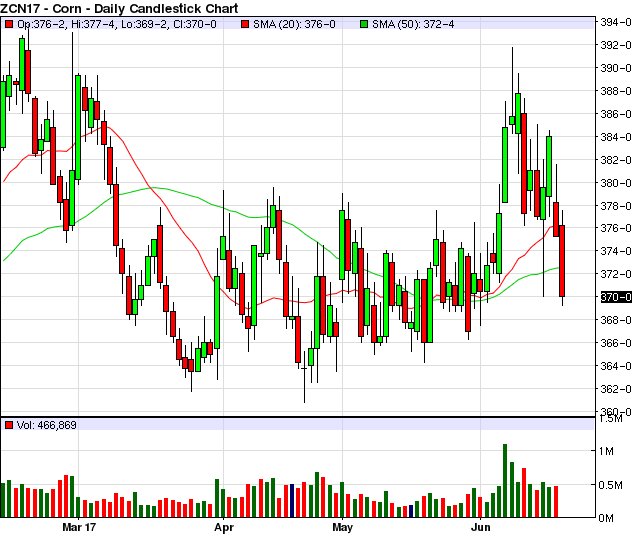
Task: Click the 376-0 price axis label
Action: point(616,228)
